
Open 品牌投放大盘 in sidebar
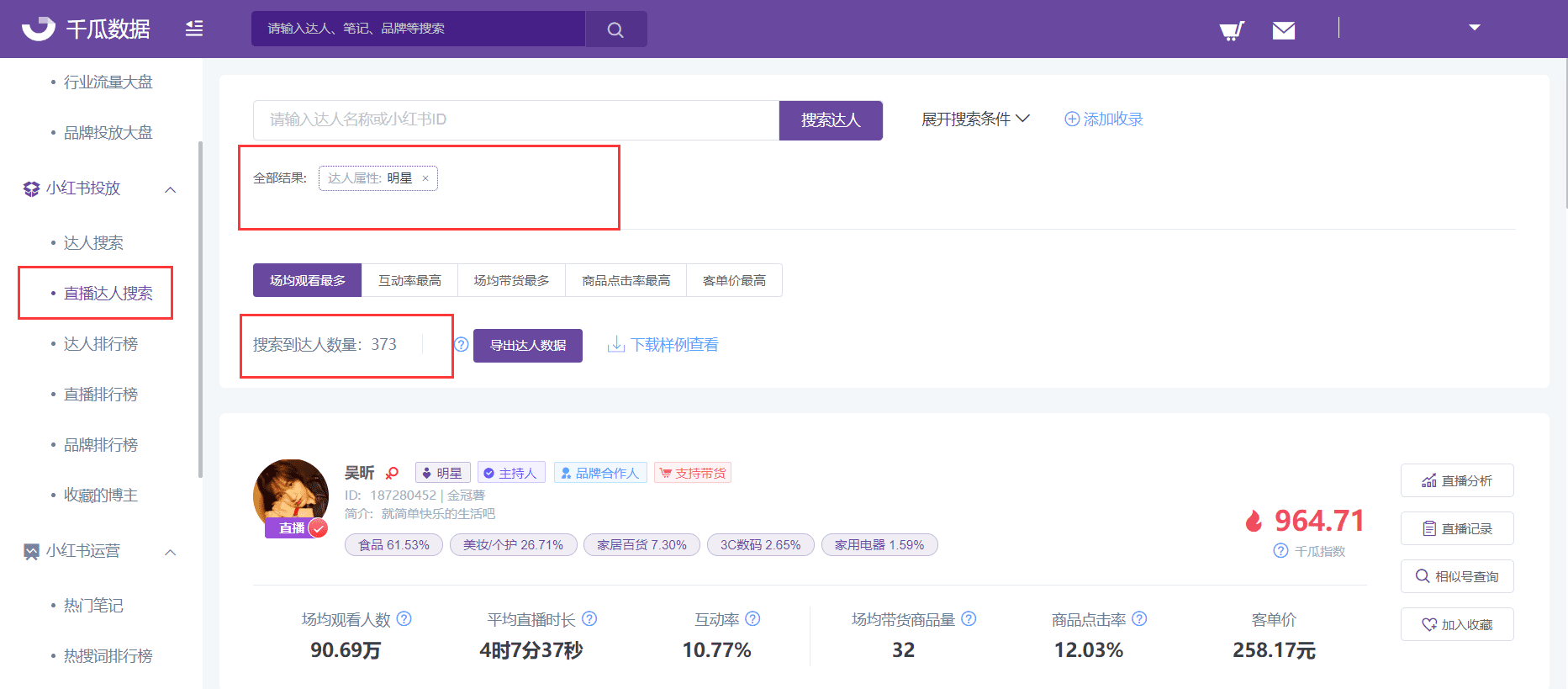108,133
